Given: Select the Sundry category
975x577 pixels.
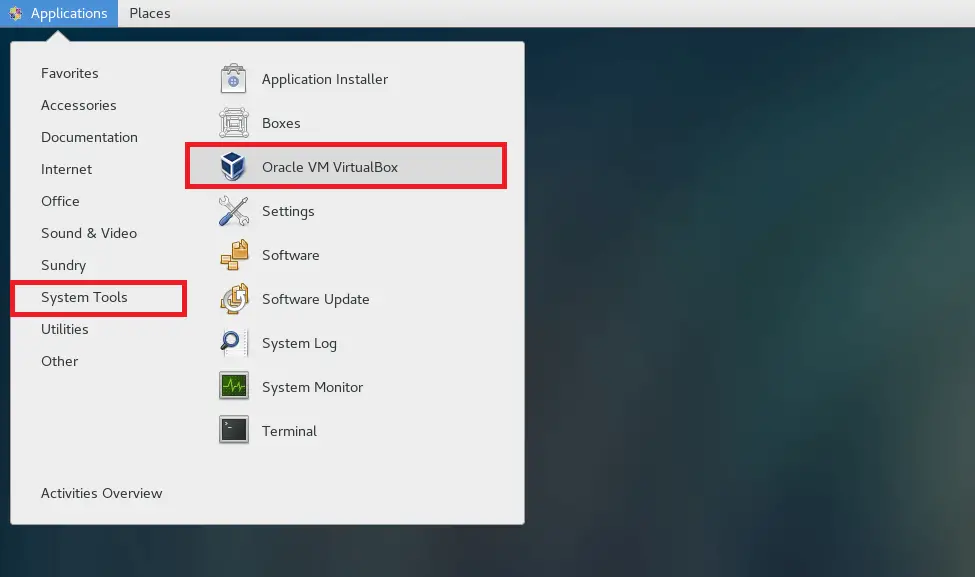Looking at the screenshot, I should [63, 265].
